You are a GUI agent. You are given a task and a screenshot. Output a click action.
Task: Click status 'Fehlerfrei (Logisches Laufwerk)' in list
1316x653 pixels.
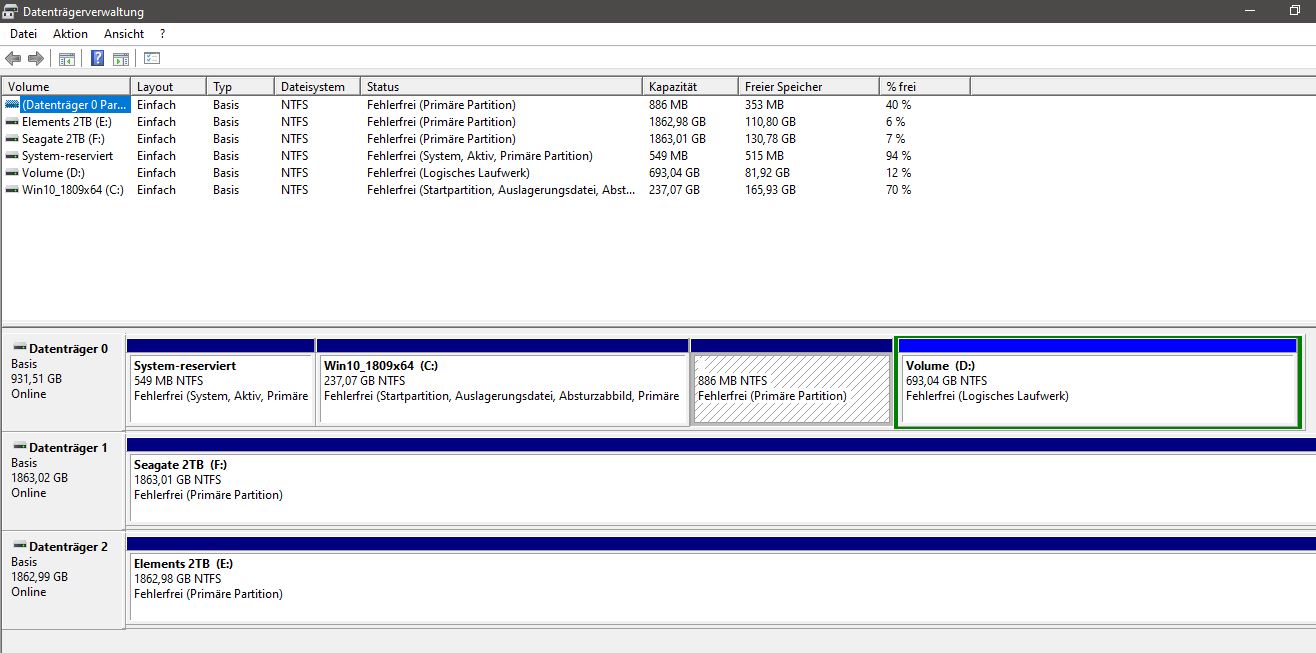coord(448,173)
